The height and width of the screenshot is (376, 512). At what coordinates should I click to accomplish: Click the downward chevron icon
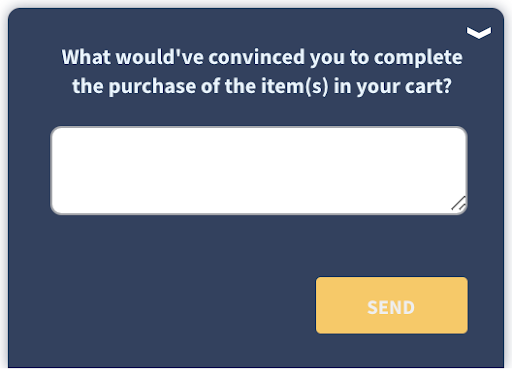(x=479, y=33)
